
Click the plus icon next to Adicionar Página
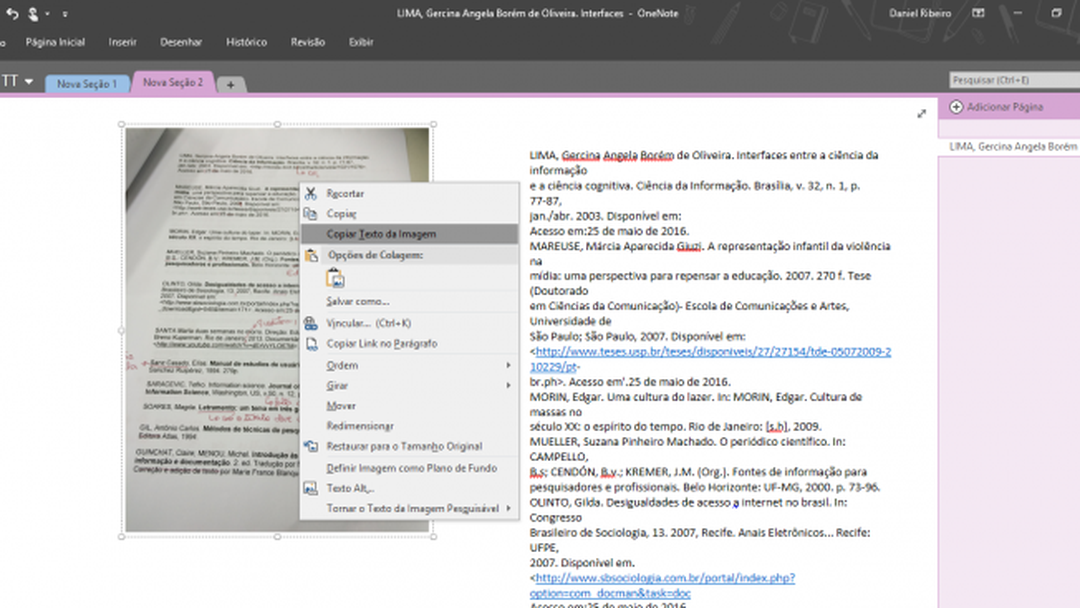pyautogui.click(x=958, y=106)
